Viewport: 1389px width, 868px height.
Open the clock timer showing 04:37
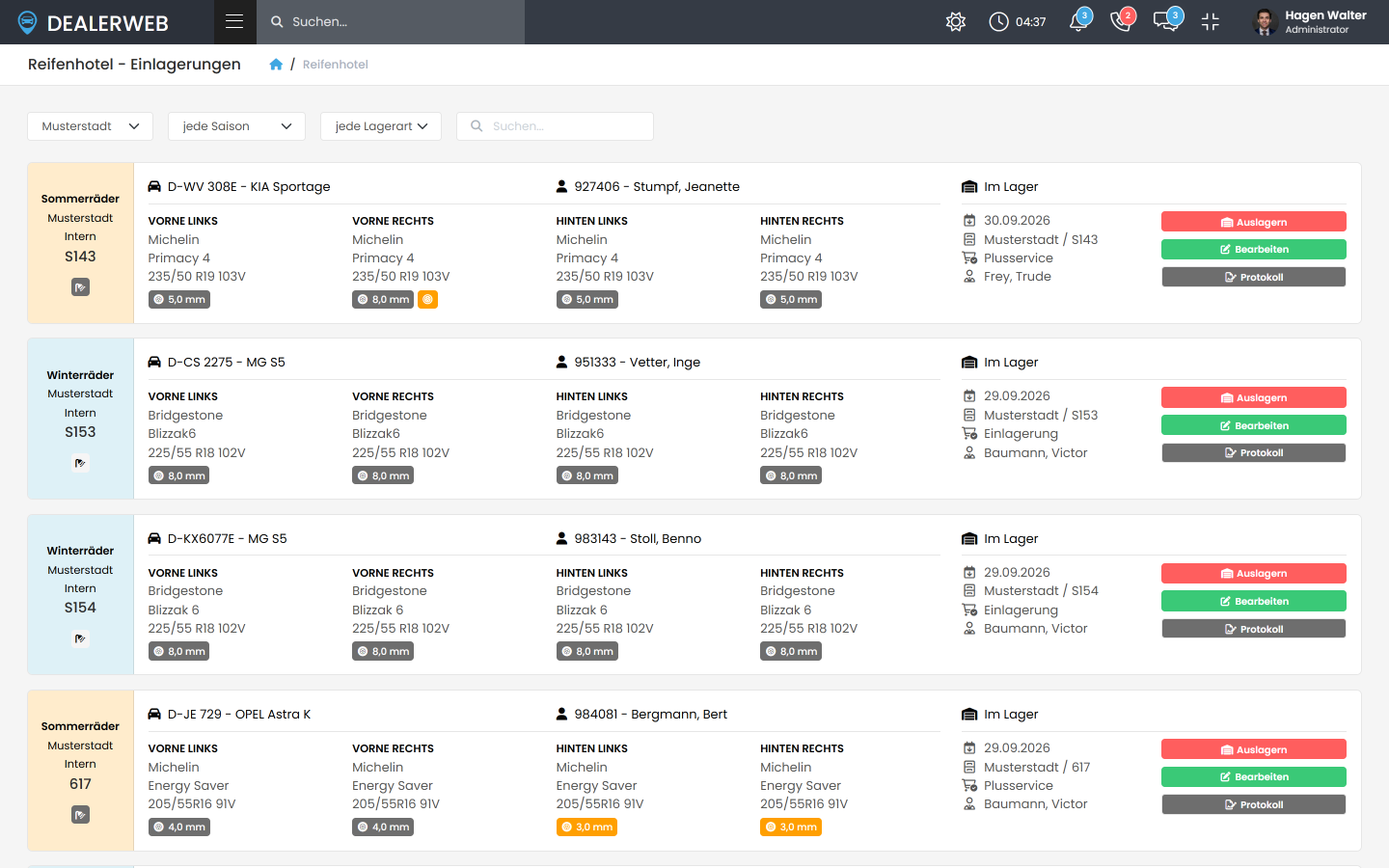pos(1018,21)
